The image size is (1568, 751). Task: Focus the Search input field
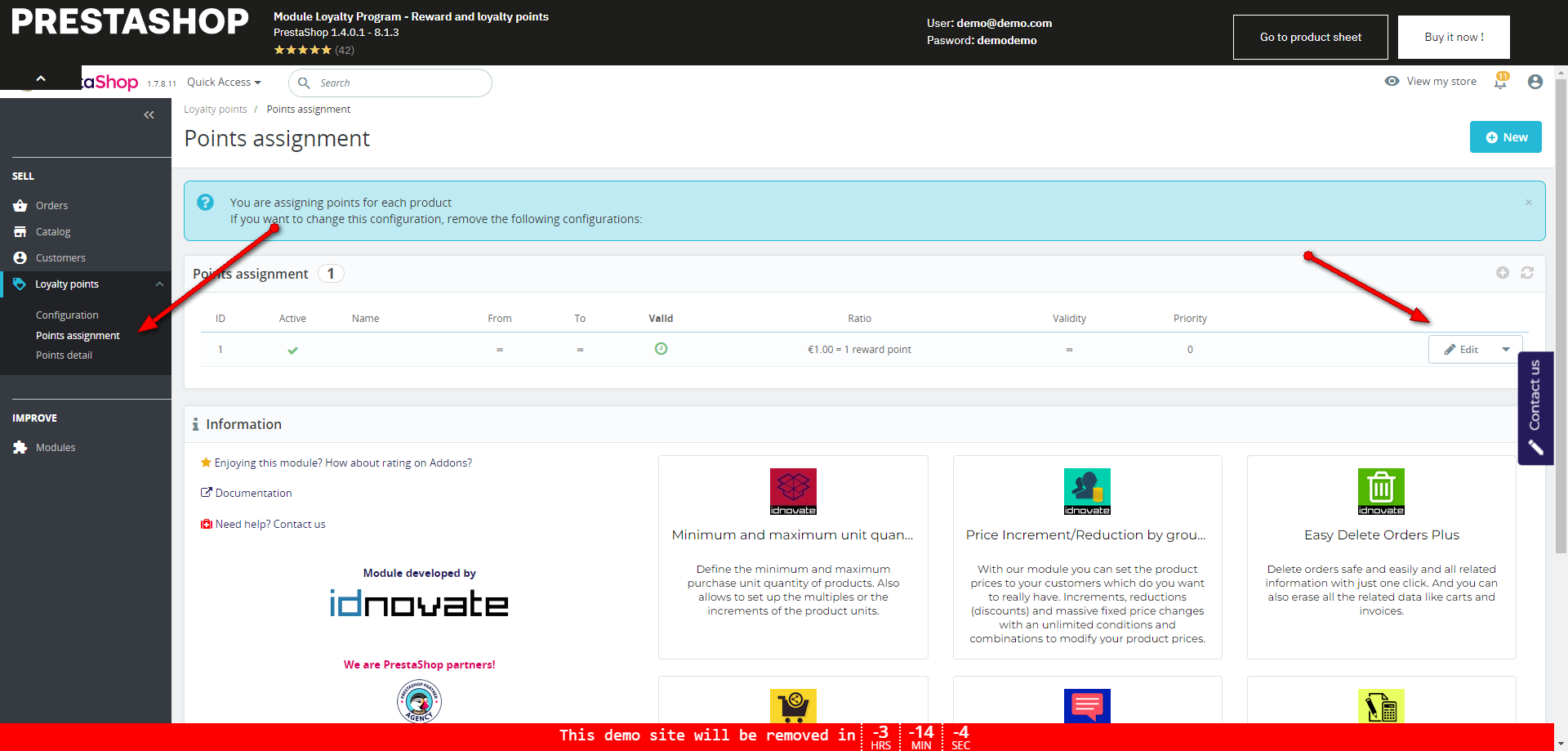[390, 83]
